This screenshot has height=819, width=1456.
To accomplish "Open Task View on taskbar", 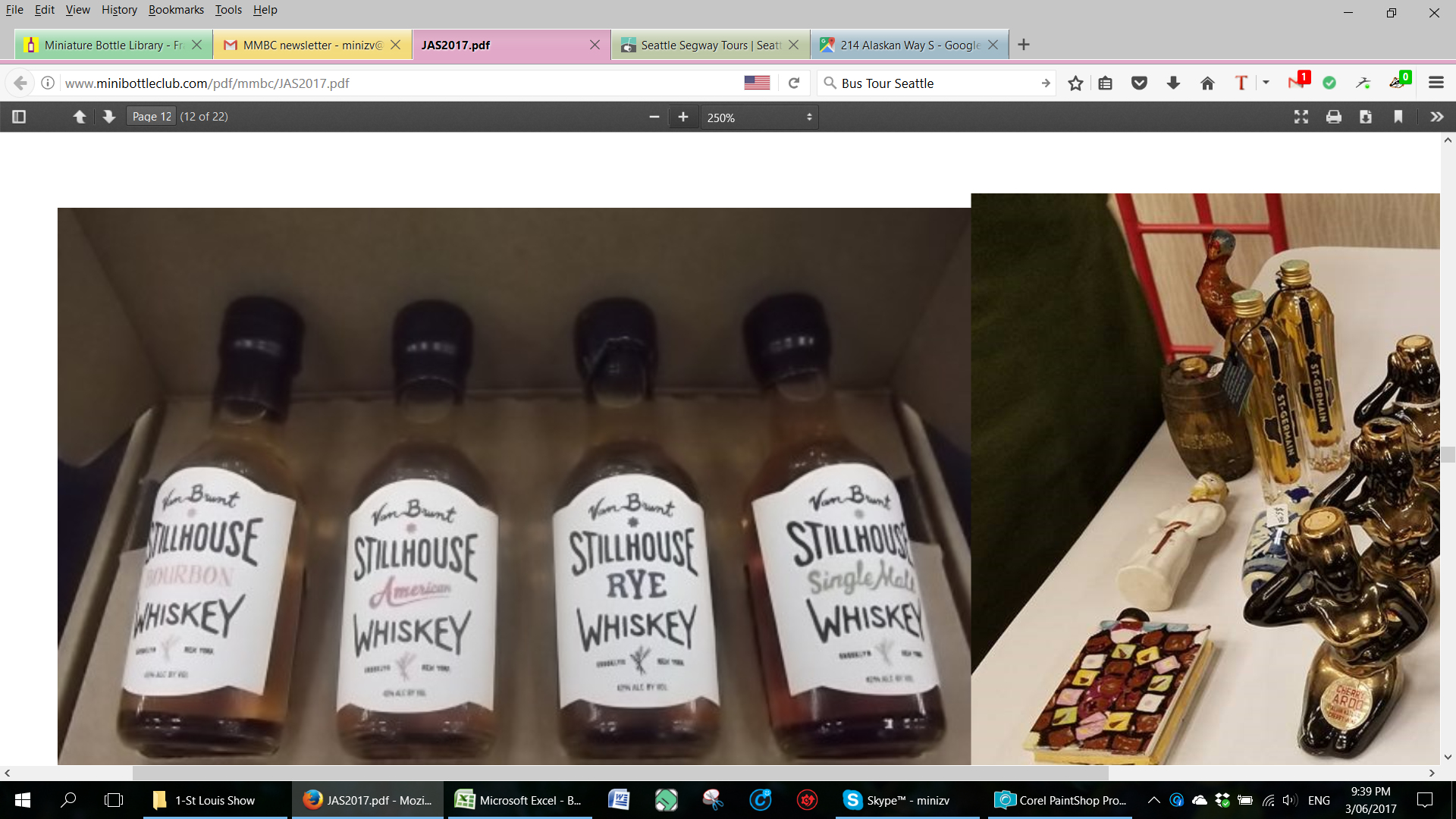I will point(114,800).
